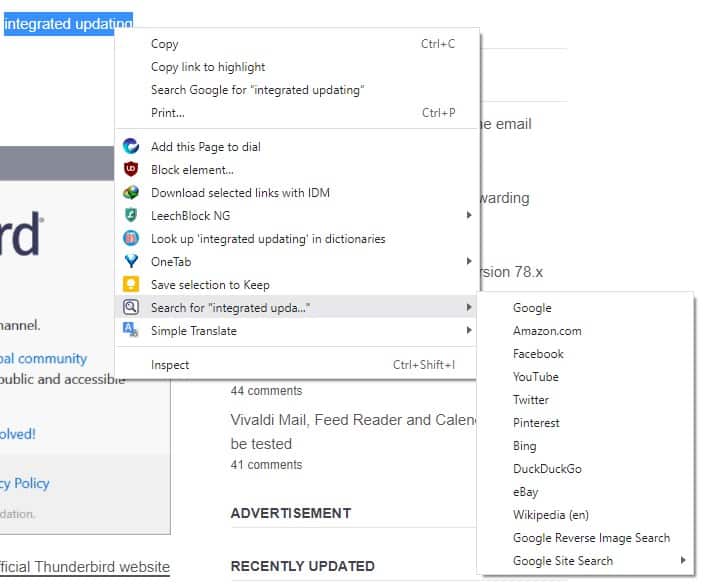
Task: Open the Simple Translate entry
Action: (297, 330)
